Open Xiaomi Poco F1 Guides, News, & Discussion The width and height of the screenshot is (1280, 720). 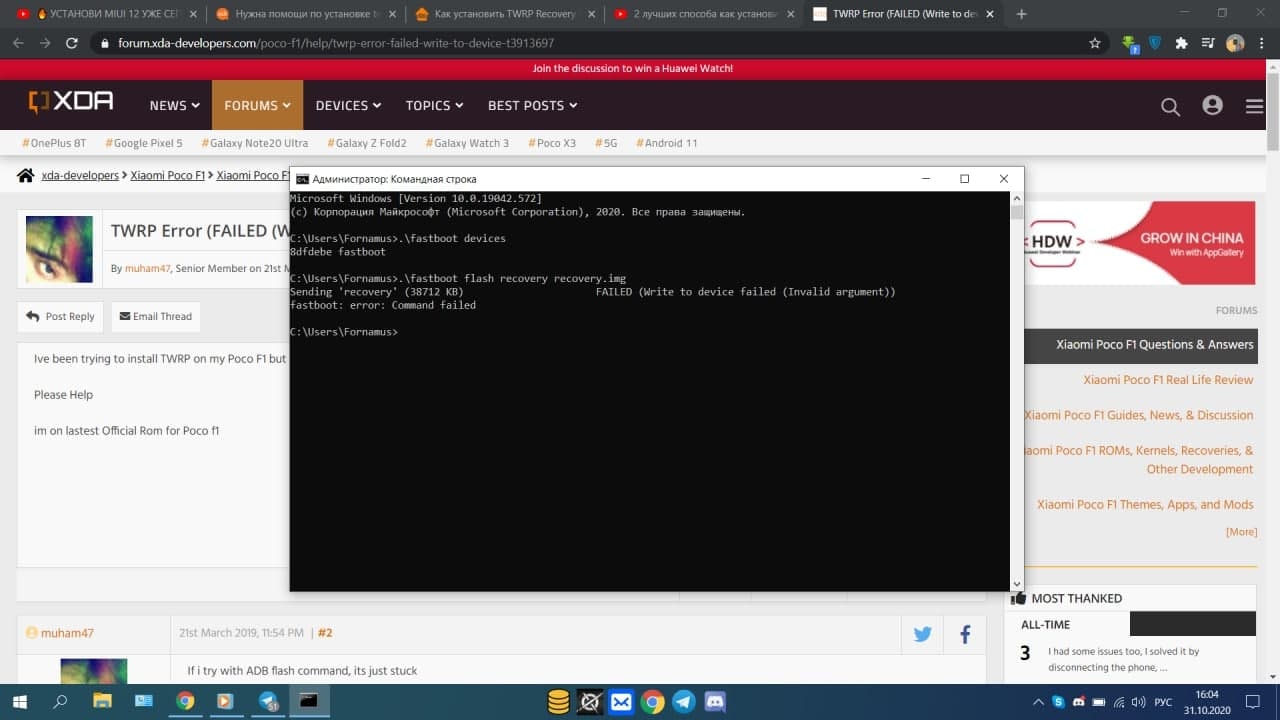tap(1138, 415)
